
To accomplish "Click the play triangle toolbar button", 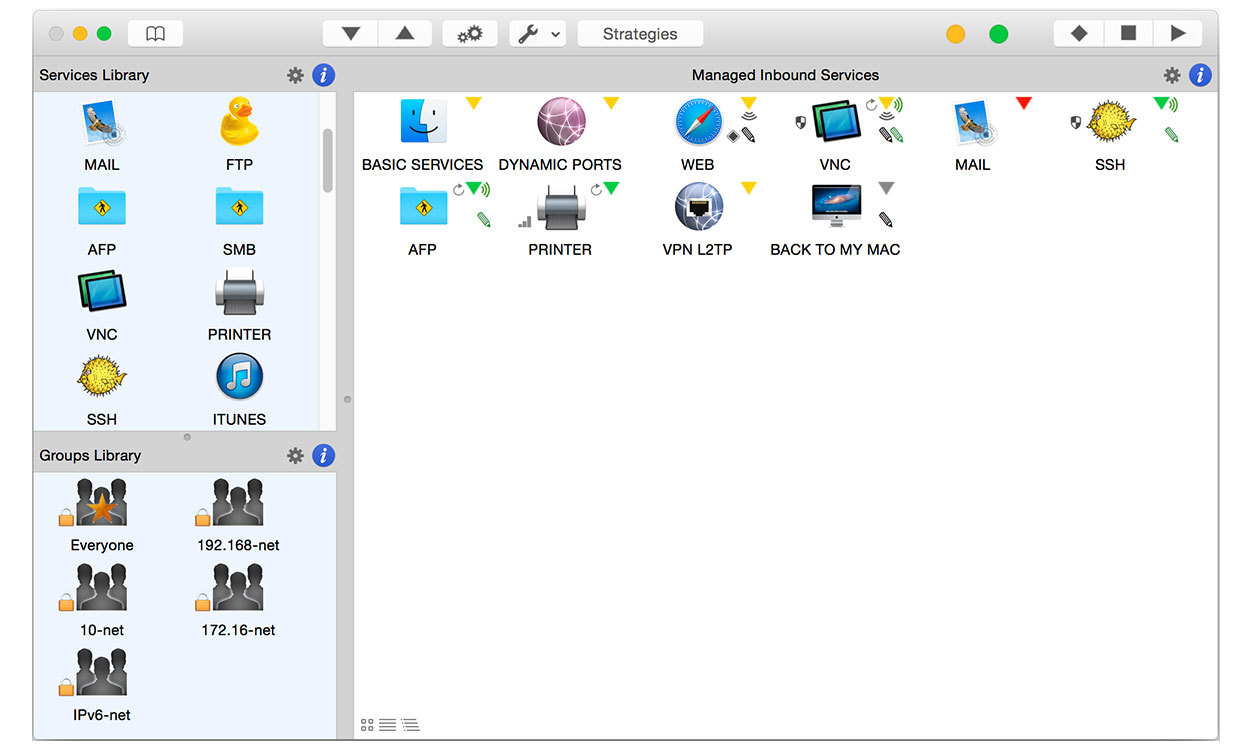I will tap(1178, 34).
